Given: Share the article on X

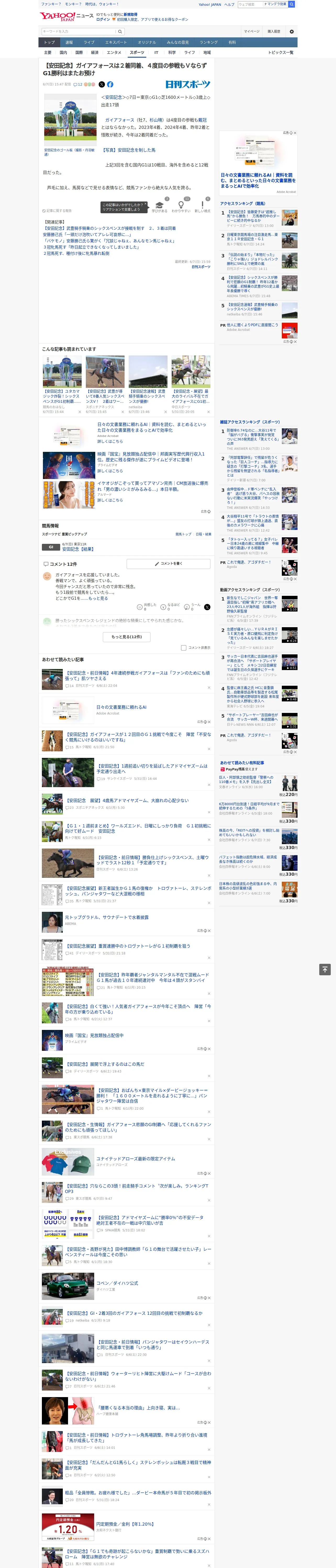Looking at the screenshot, I should tap(102, 85).
